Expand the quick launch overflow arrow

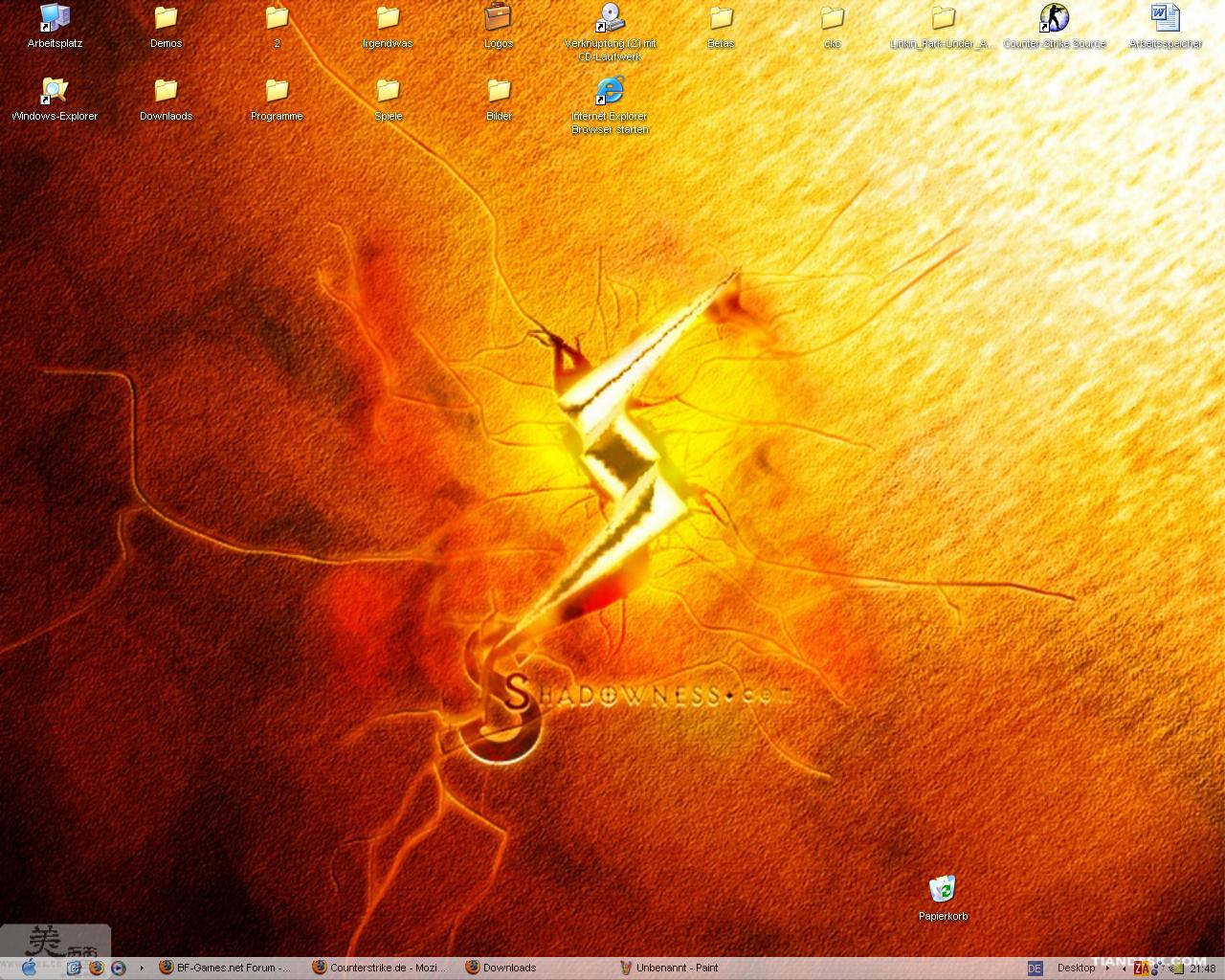click(142, 968)
